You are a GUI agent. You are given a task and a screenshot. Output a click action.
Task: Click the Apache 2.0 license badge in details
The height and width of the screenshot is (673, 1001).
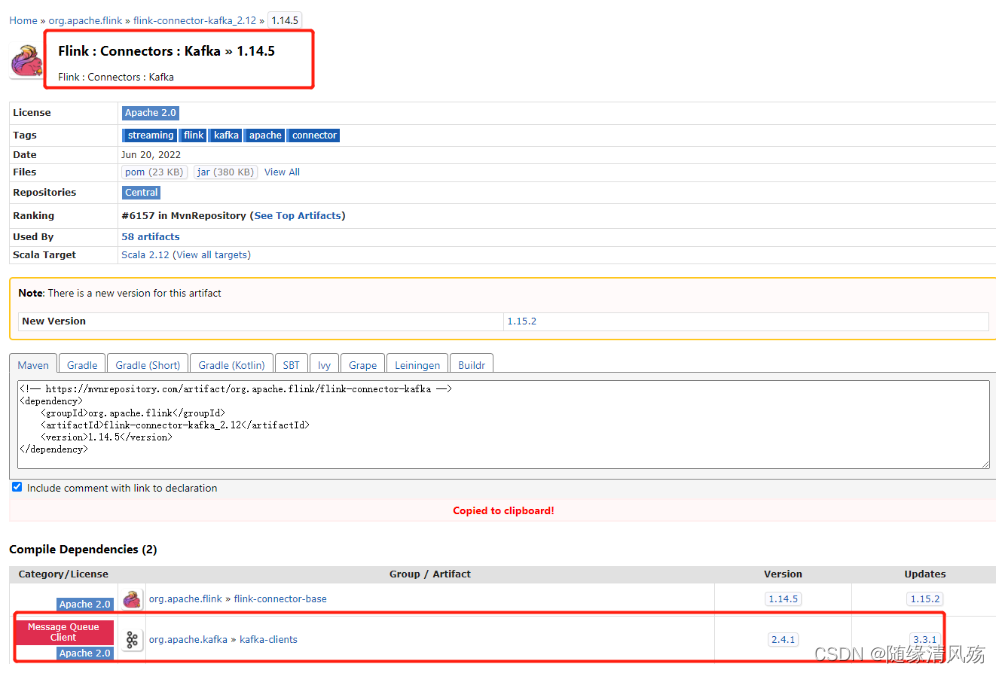point(150,112)
